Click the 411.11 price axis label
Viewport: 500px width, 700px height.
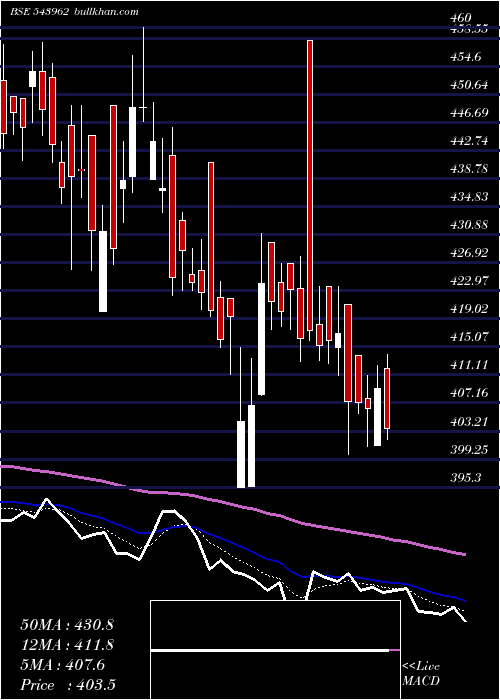tap(469, 365)
